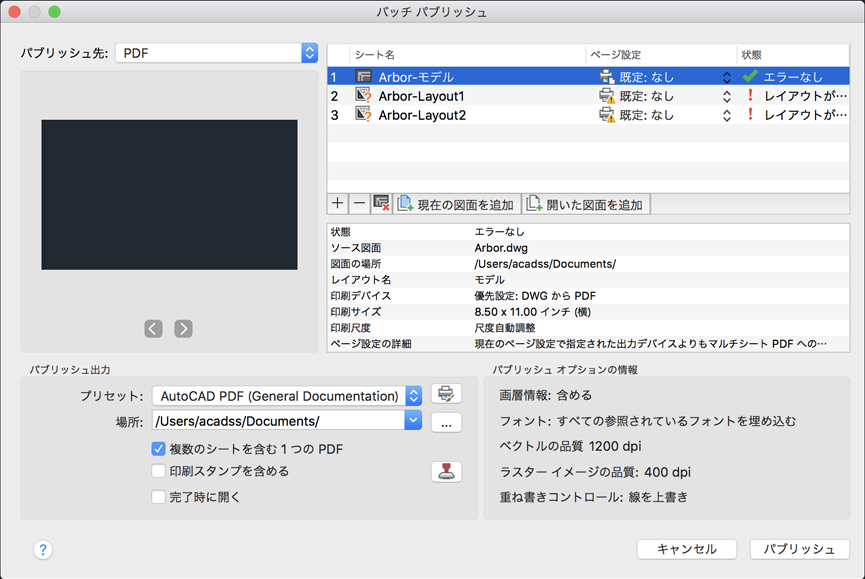This screenshot has height=579, width=865.
Task: Open the help question mark button
Action: pos(43,549)
